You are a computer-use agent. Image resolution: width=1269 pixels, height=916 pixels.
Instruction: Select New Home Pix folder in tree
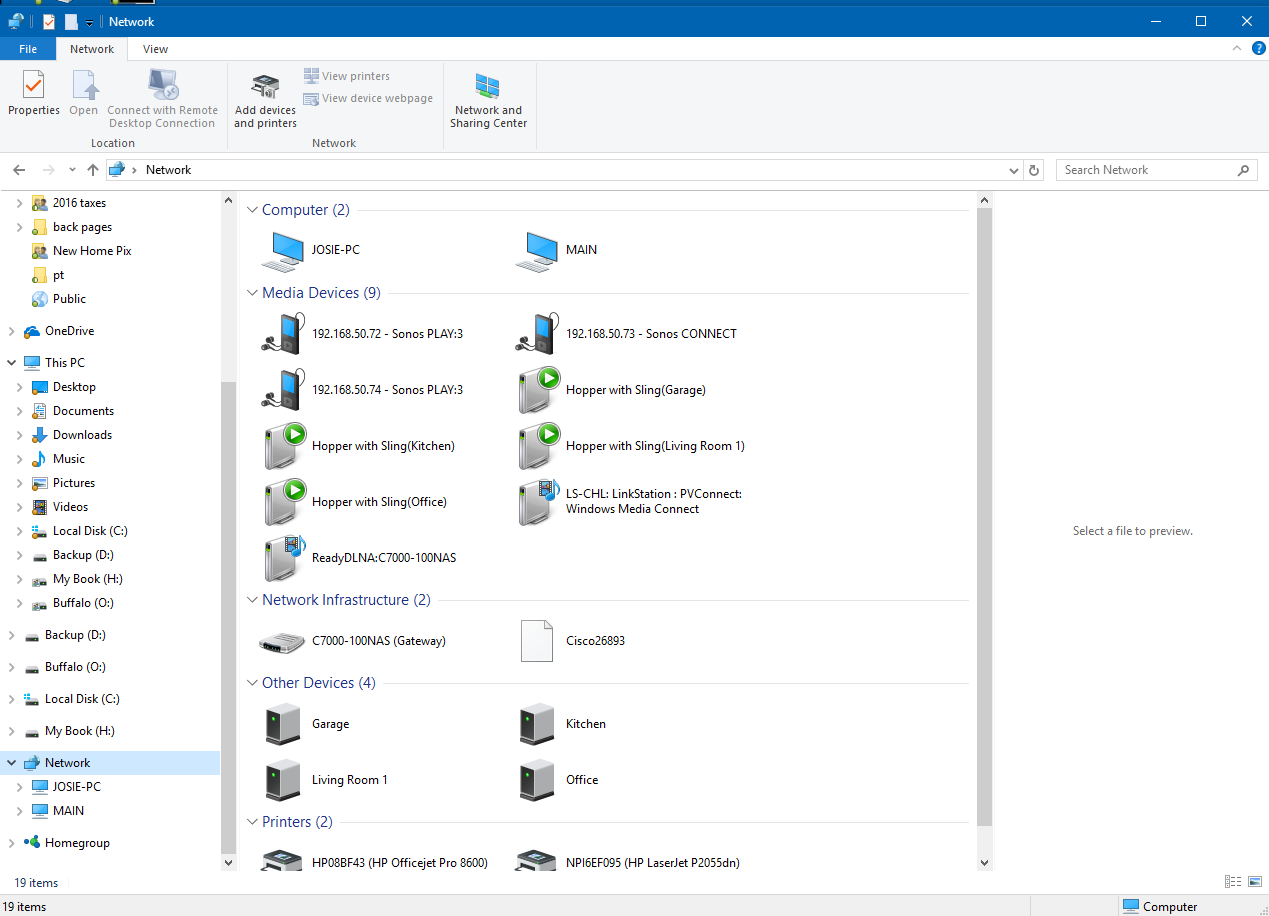(92, 251)
